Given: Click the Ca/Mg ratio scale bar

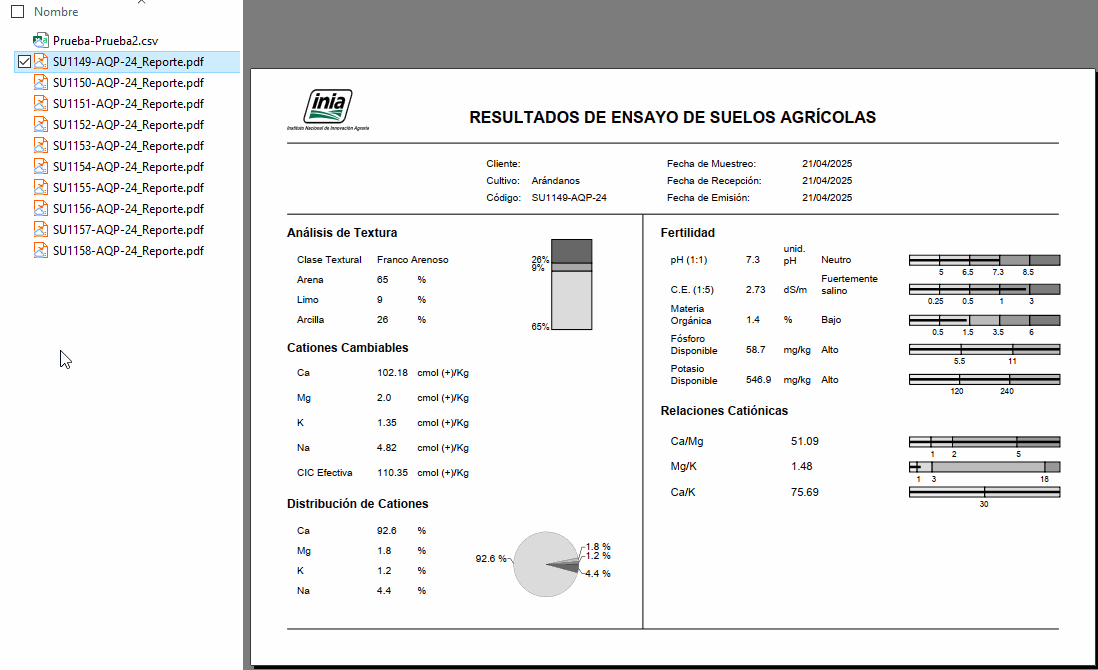Looking at the screenshot, I should 984,441.
